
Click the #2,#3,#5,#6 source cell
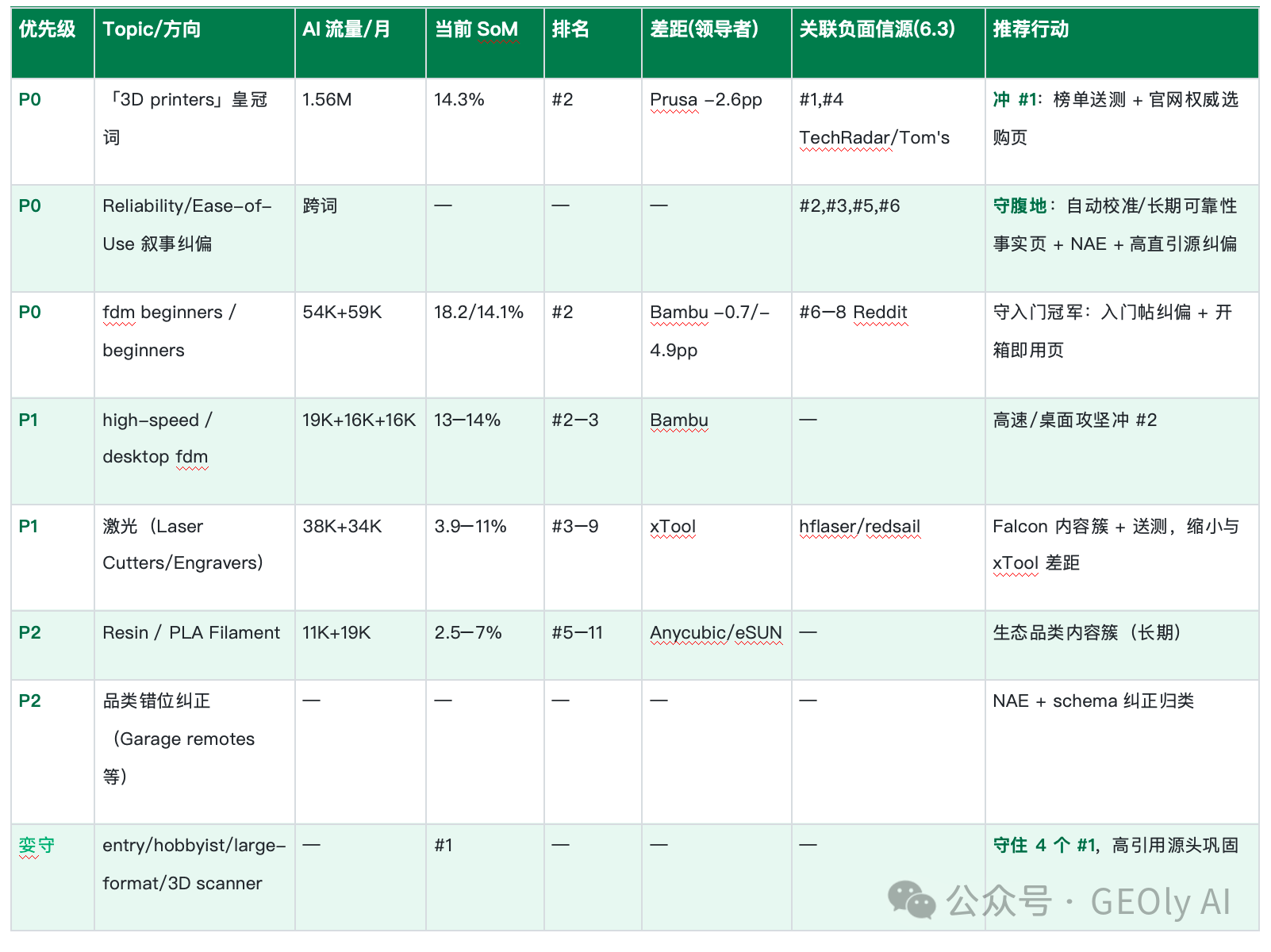point(888,238)
